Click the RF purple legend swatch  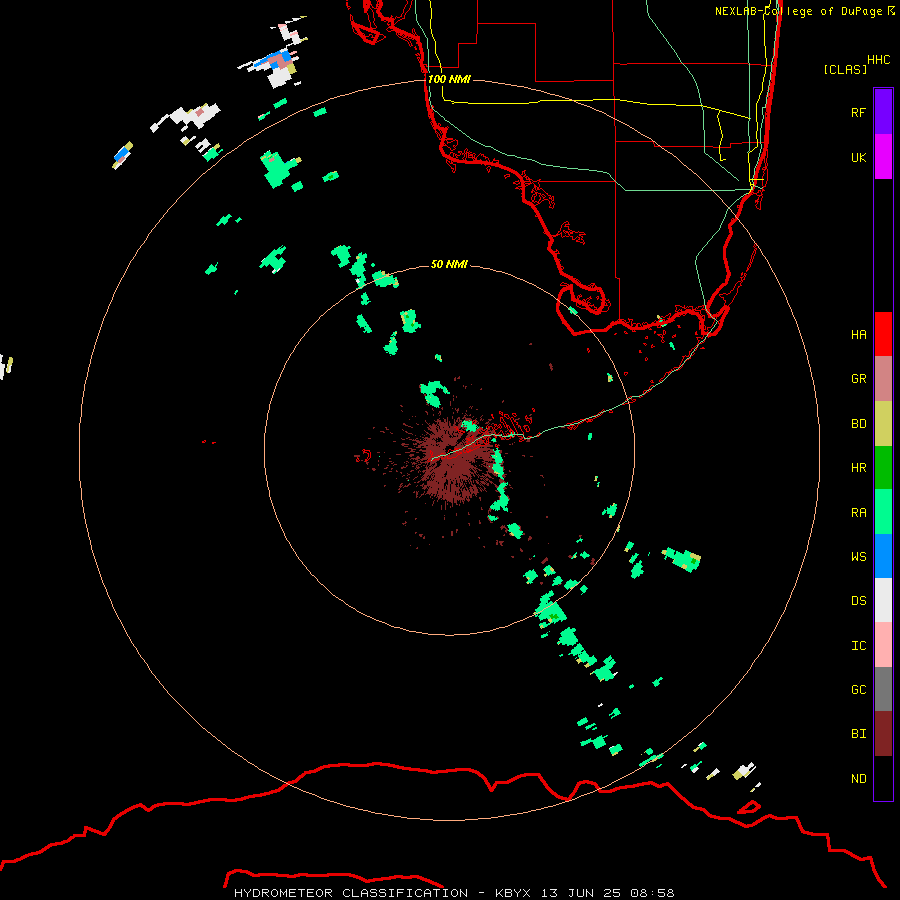pos(883,112)
